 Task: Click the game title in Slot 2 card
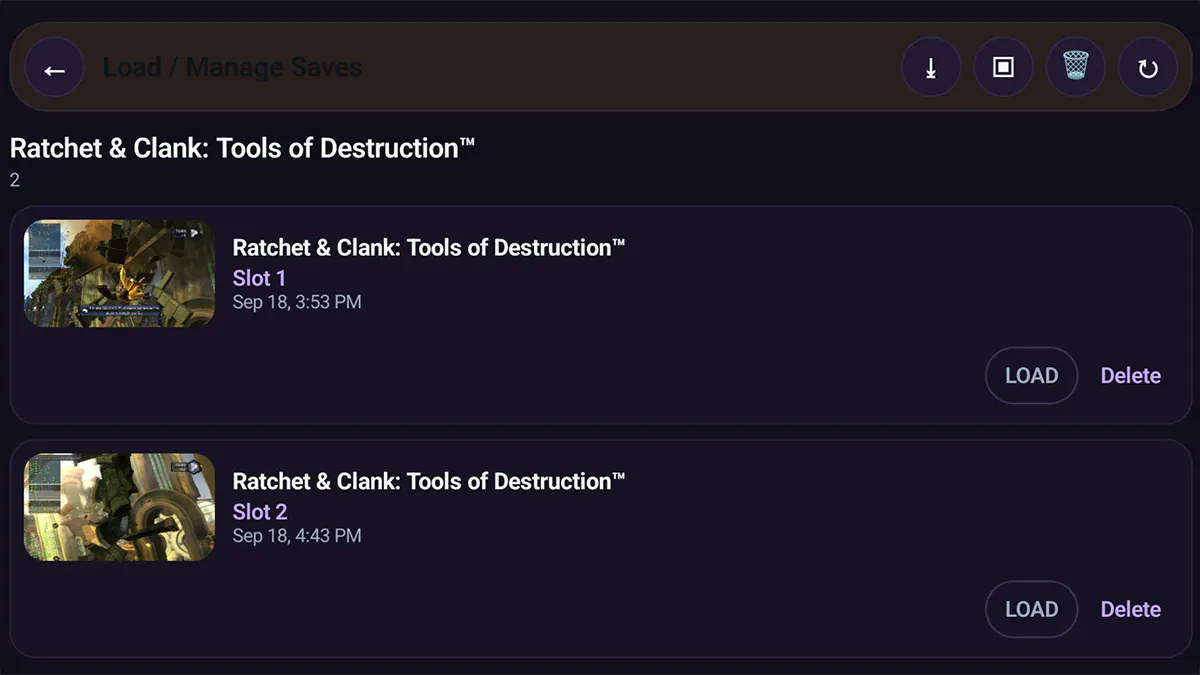(x=429, y=482)
